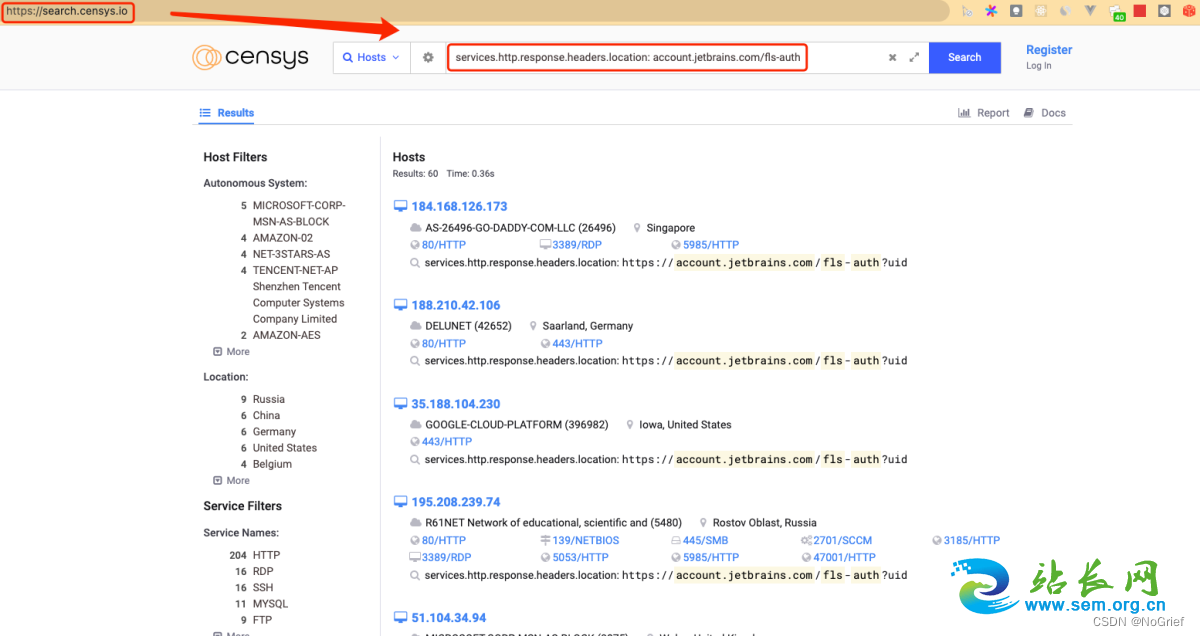Viewport: 1200px width, 636px height.
Task: Open the Docs tab
Action: (x=1044, y=113)
